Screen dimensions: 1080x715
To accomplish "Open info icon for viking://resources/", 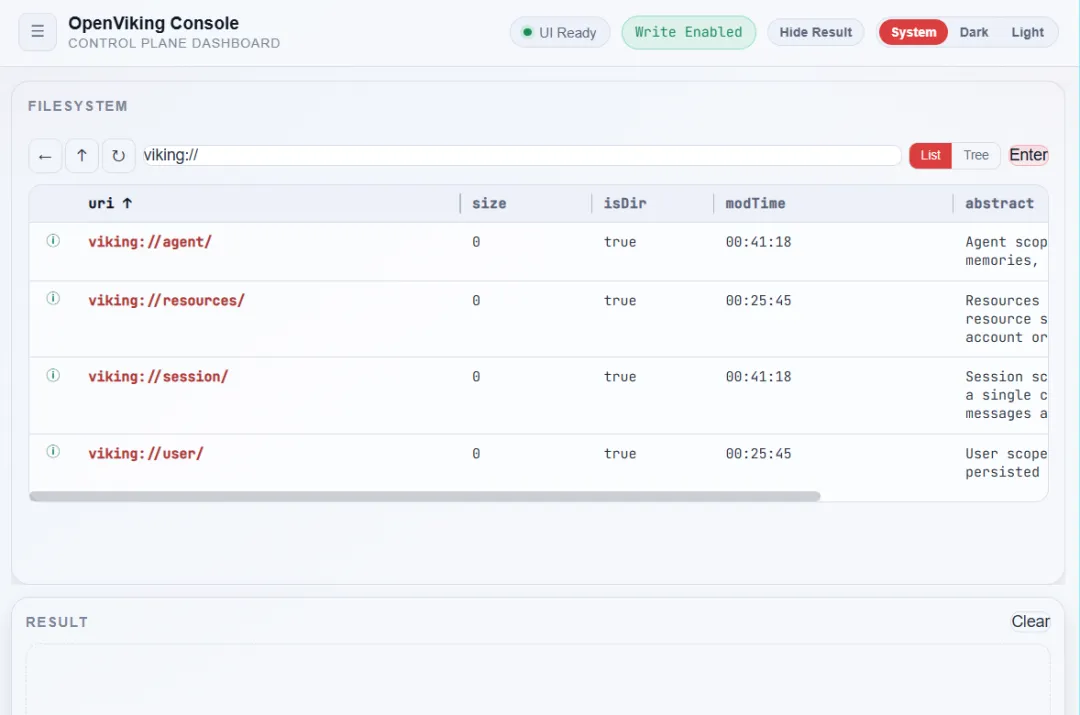I will pos(53,298).
